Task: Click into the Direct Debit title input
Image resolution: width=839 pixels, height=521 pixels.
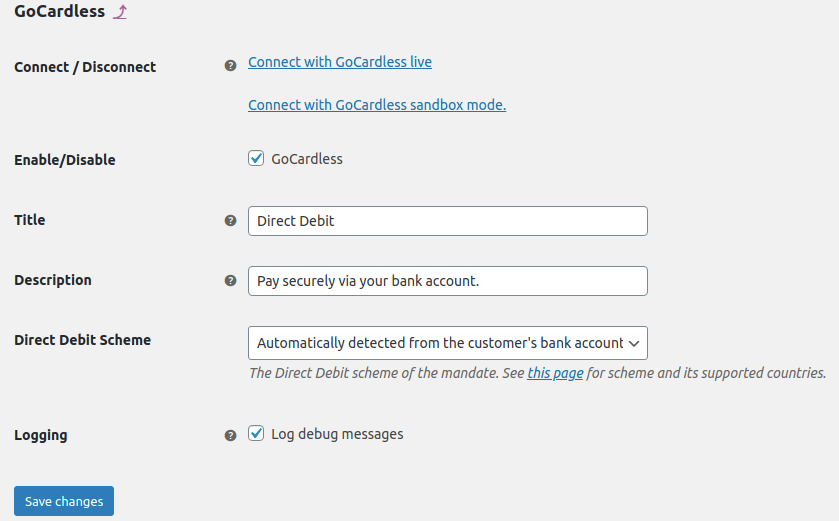Action: click(447, 221)
